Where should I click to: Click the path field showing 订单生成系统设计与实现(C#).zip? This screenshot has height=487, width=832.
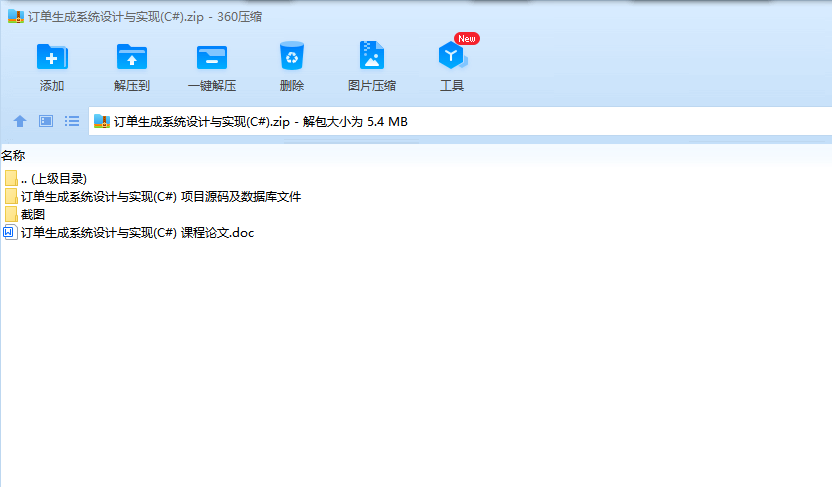click(460, 121)
